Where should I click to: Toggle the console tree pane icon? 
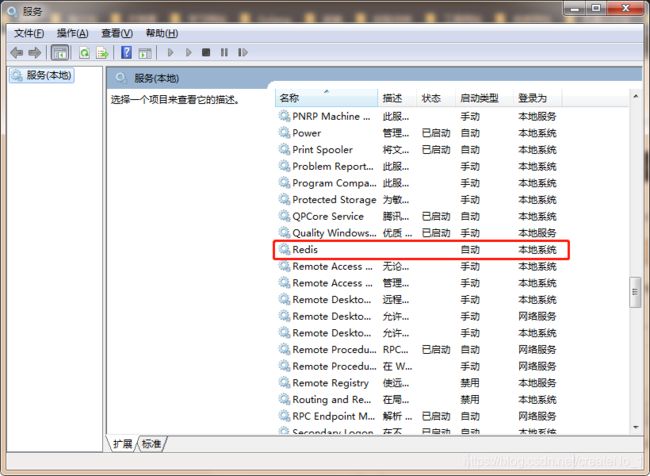click(60, 53)
